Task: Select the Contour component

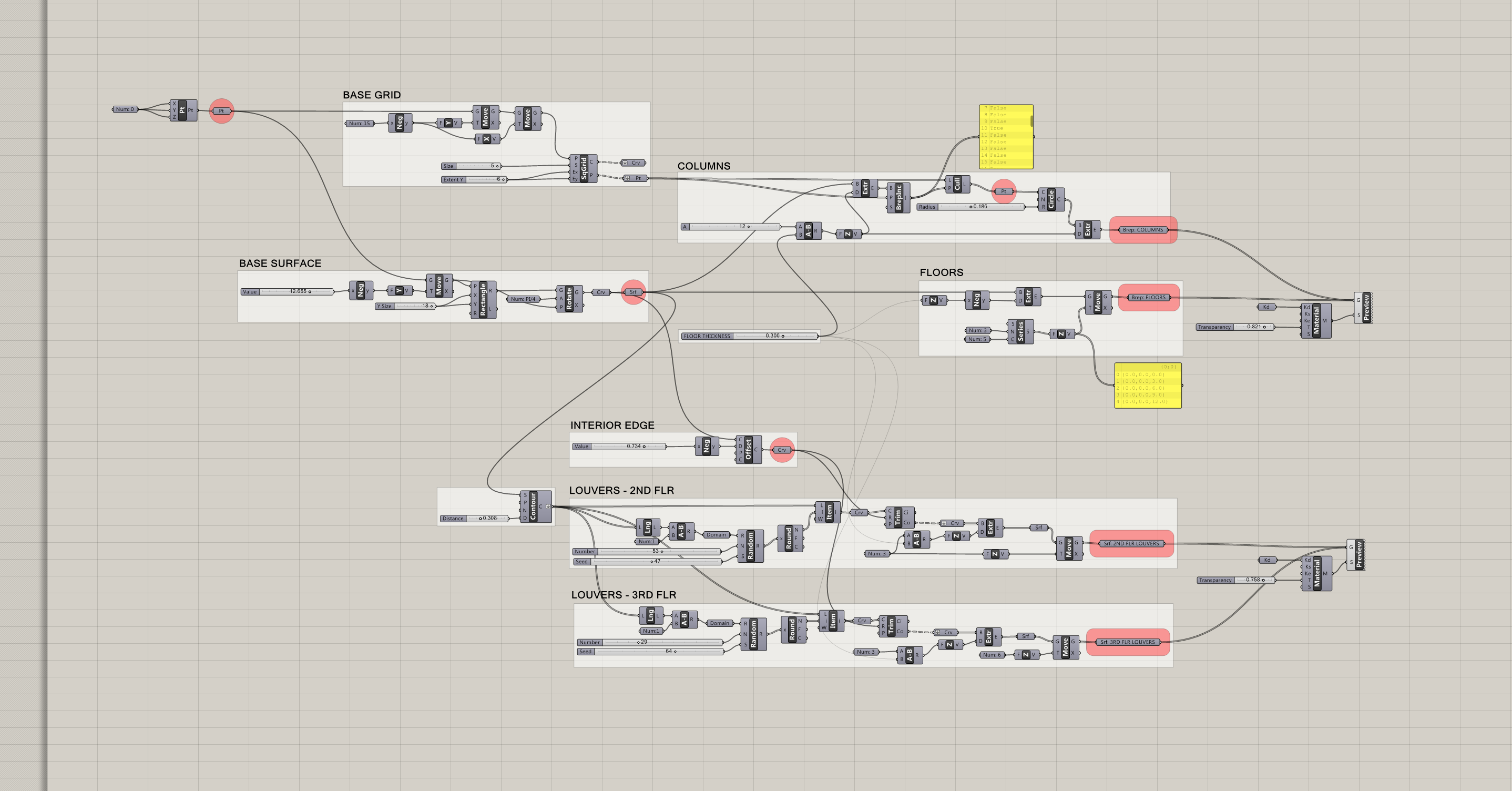Action: coord(533,507)
